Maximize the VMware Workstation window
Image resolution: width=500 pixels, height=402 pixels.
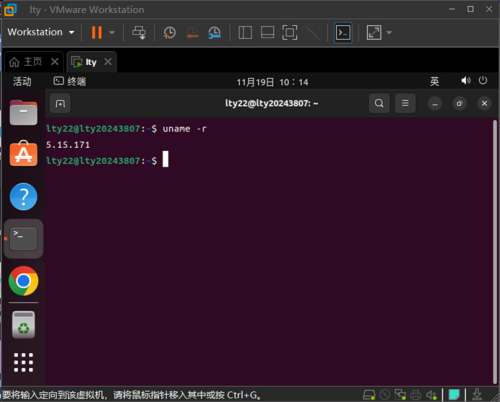coord(470,9)
